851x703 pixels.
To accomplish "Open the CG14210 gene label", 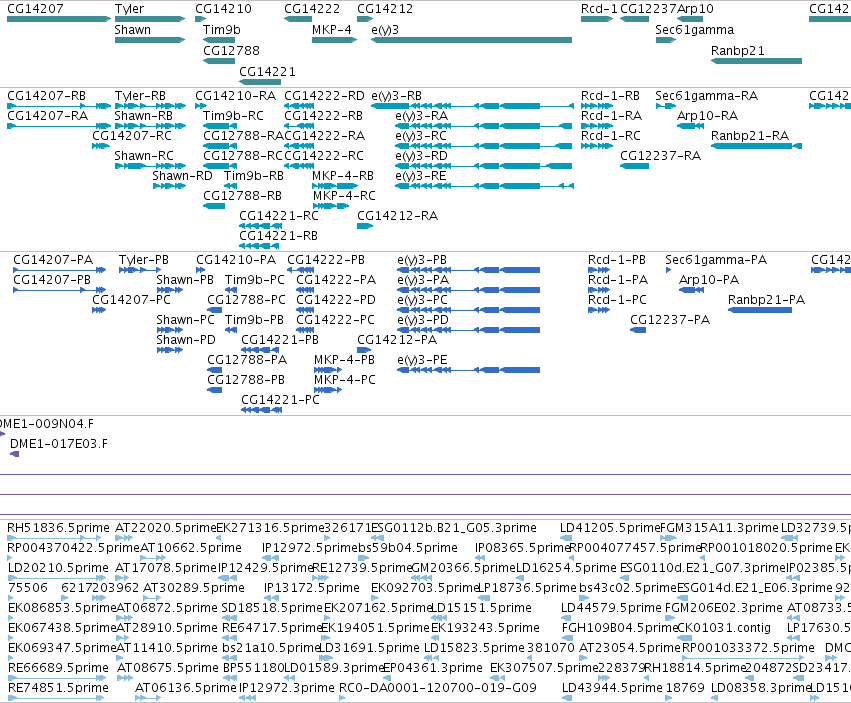I will point(223,9).
